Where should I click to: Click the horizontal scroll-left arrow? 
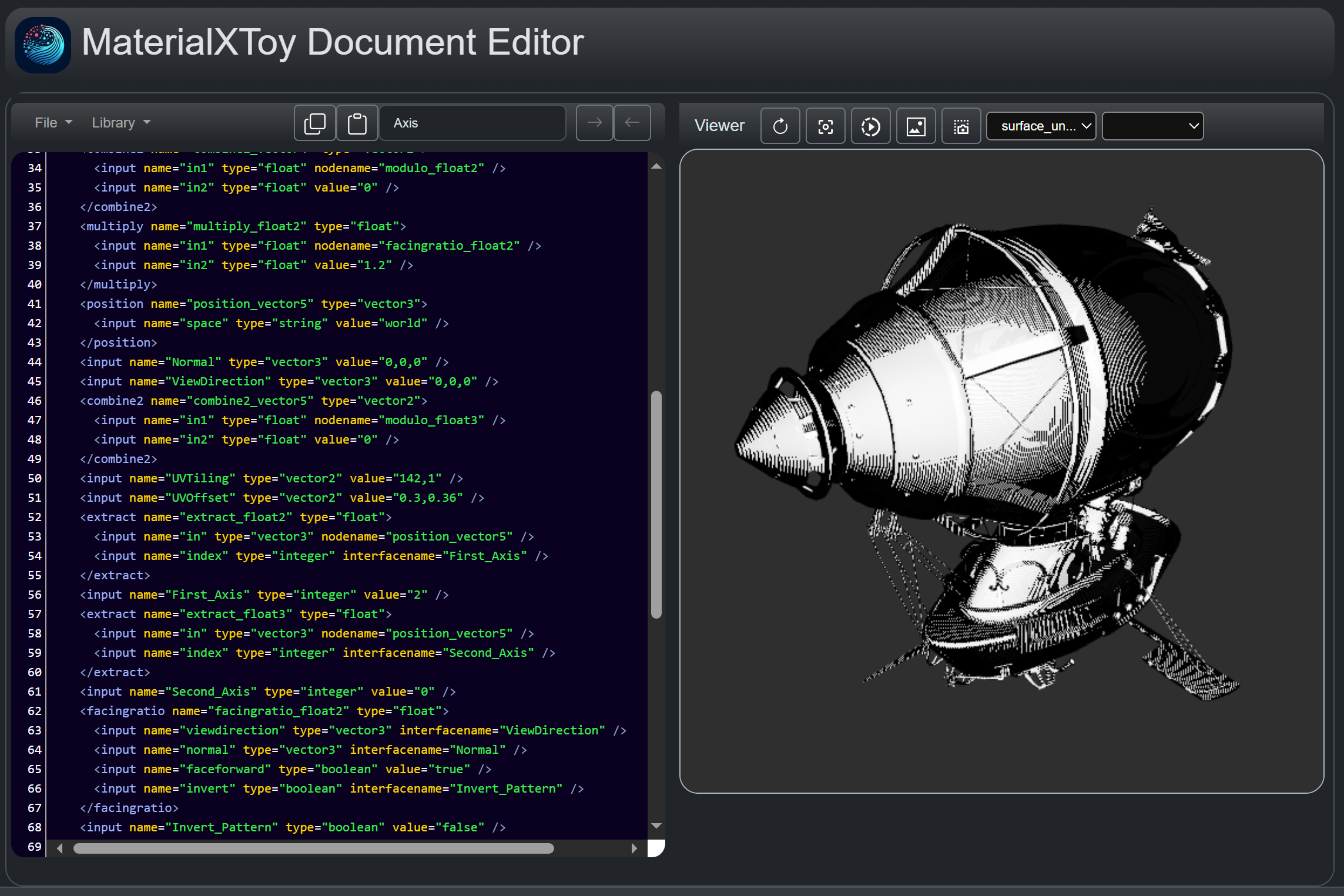click(x=60, y=848)
